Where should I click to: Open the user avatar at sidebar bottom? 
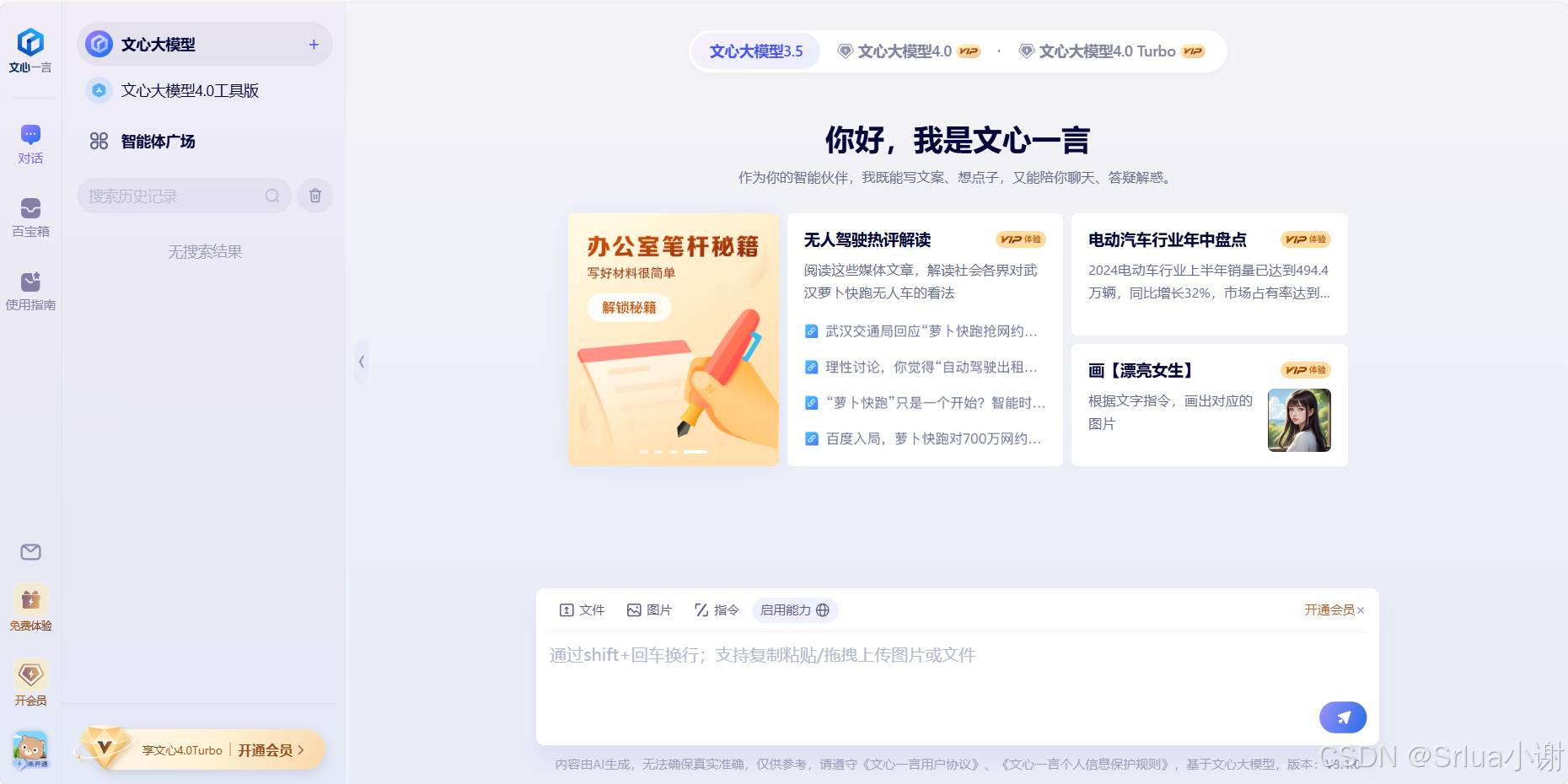(x=30, y=749)
